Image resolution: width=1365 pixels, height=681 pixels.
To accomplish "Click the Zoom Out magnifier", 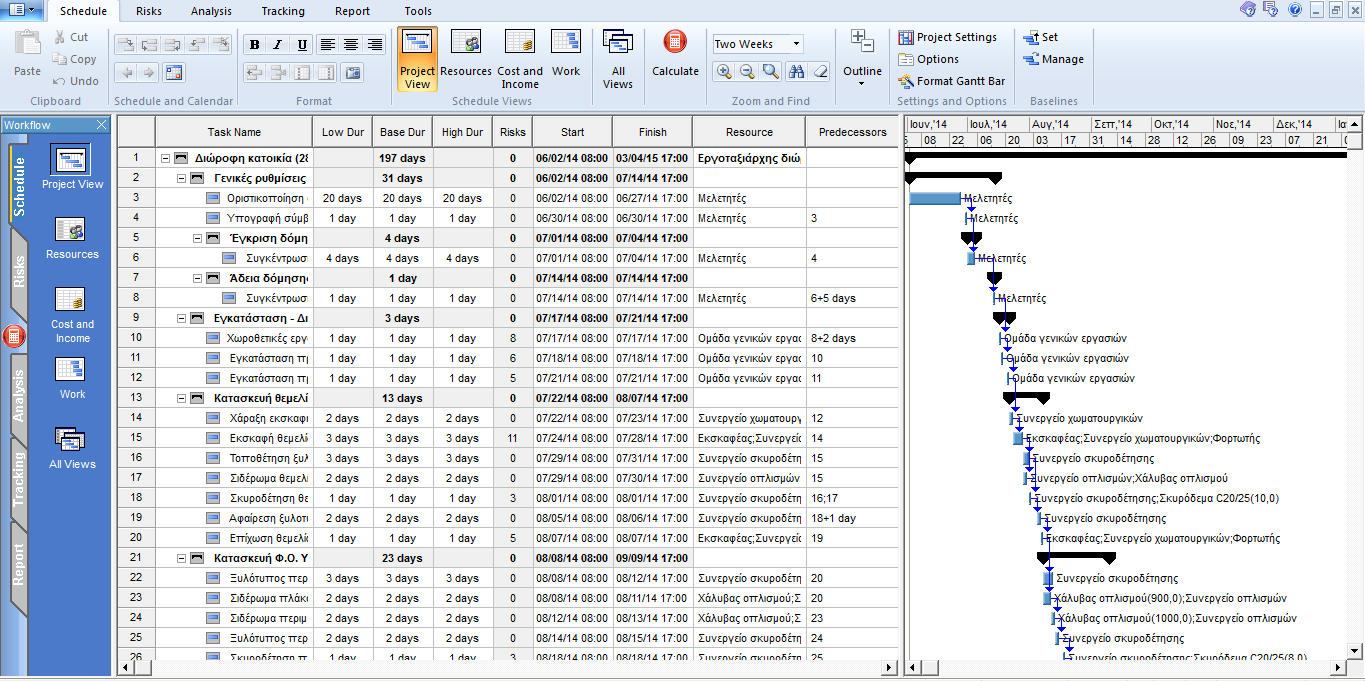I will click(747, 72).
